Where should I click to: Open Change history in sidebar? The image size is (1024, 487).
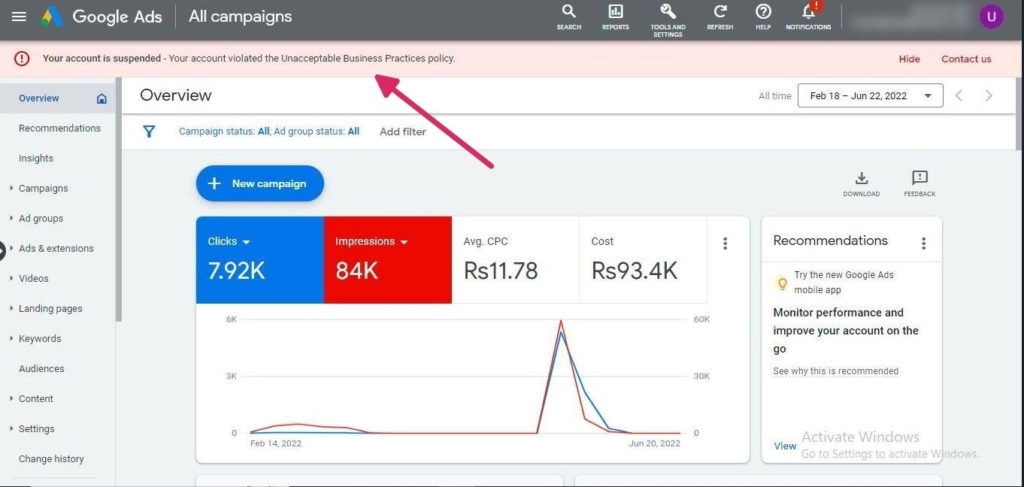click(x=51, y=459)
